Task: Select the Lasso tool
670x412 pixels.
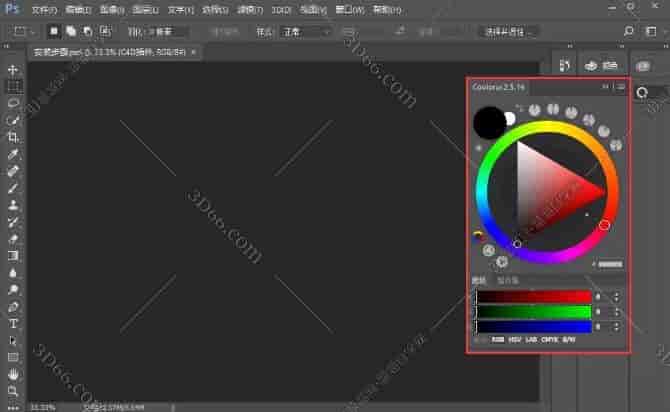Action: [13, 103]
